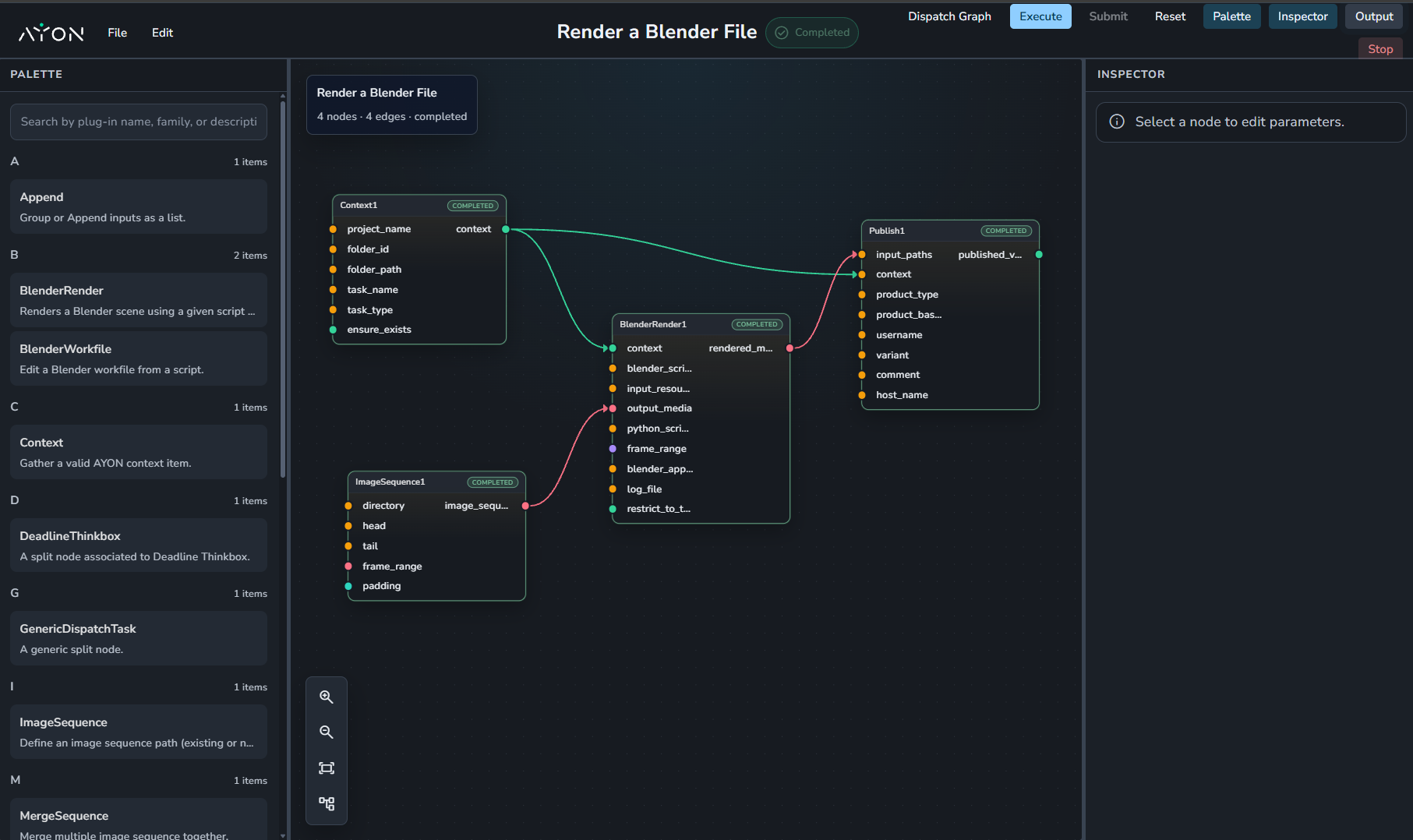Click BlenderRender1 frame_range purple port
The height and width of the screenshot is (840, 1413).
point(613,449)
